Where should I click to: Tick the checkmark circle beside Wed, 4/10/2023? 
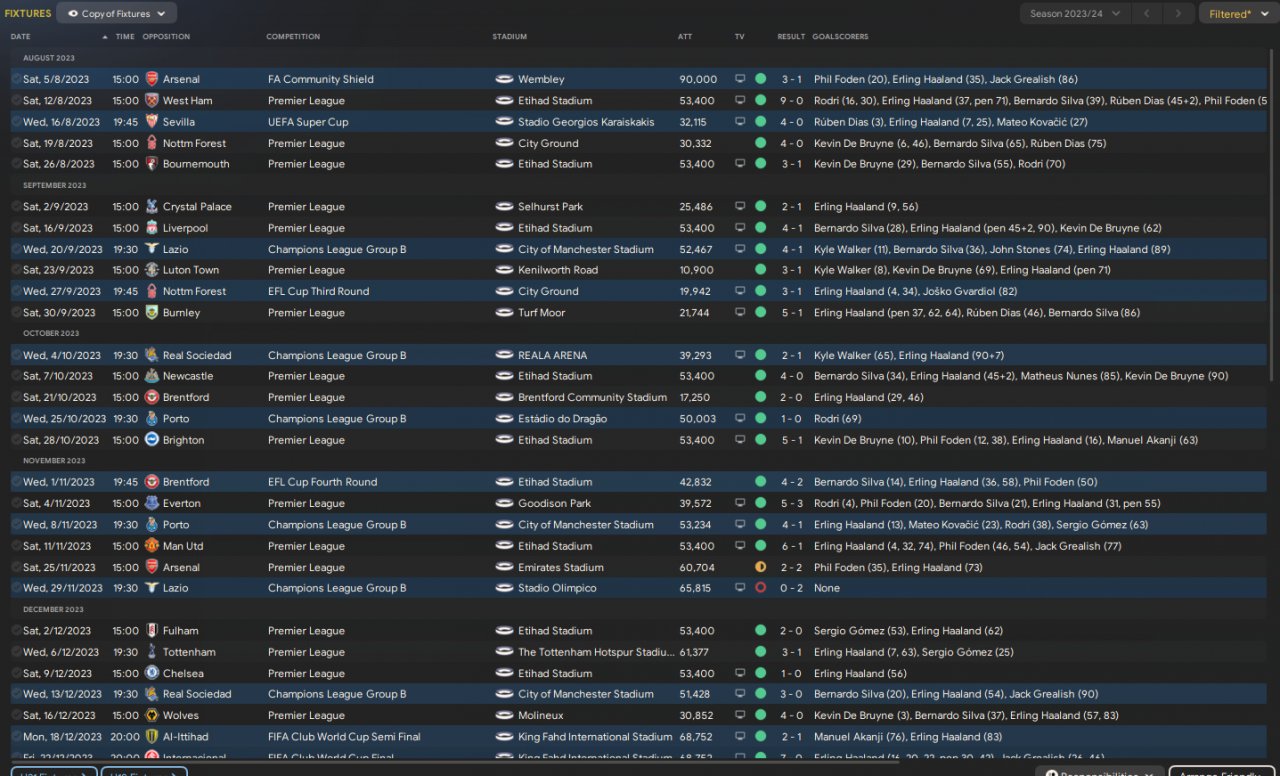tap(16, 355)
